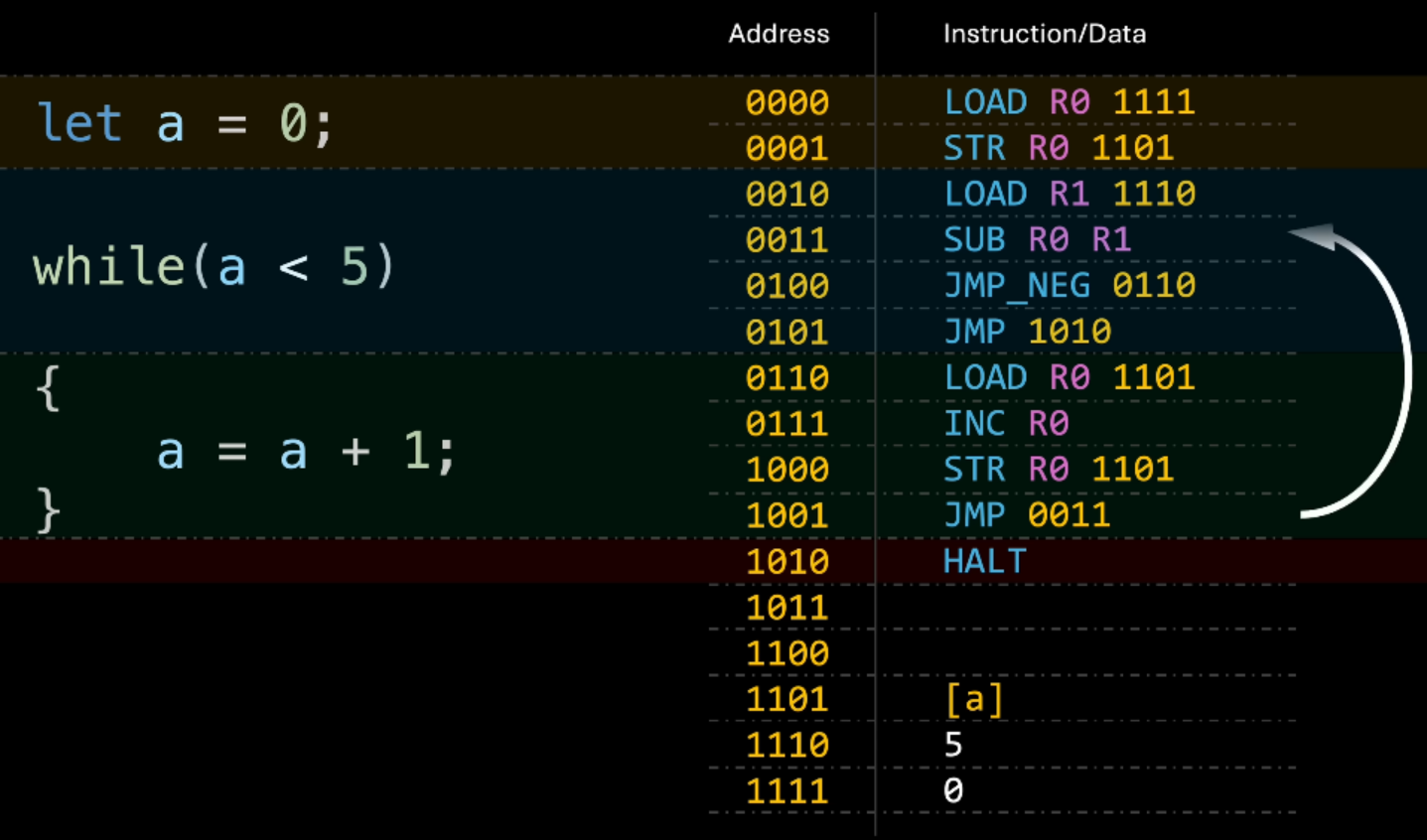The height and width of the screenshot is (840, 1427).
Task: Click the [a] variable data cell
Action: click(x=973, y=699)
